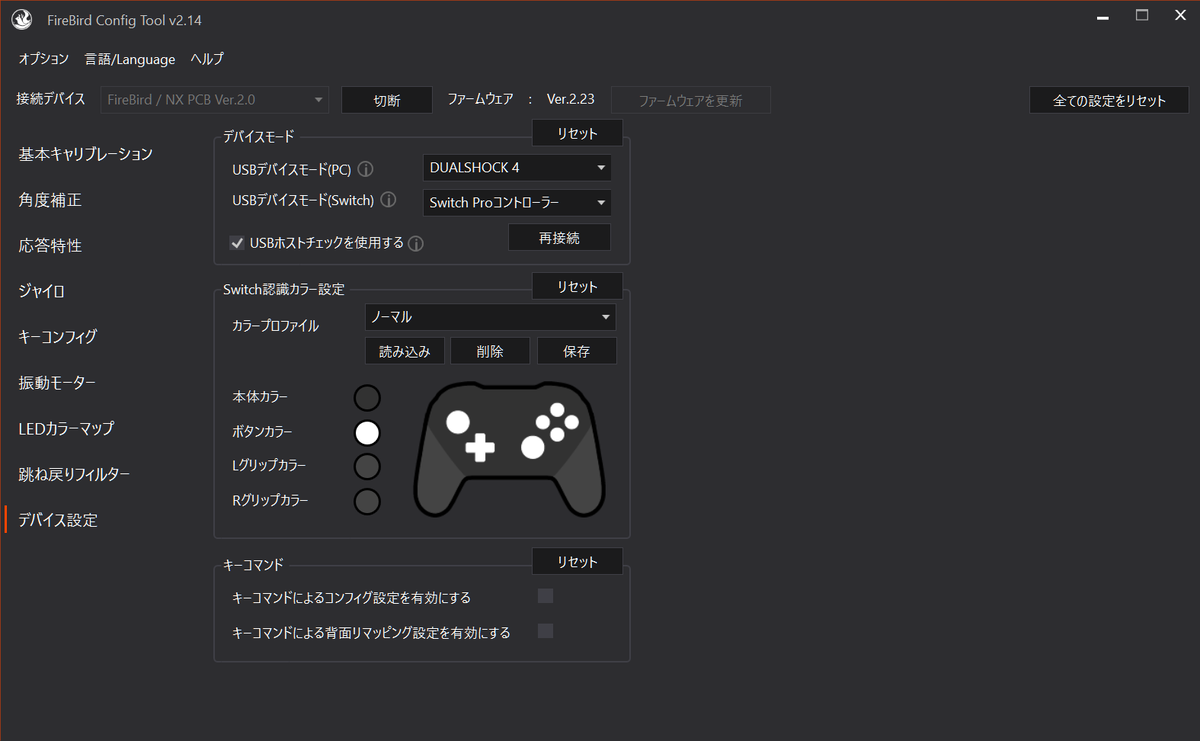Open the Switch Proコントローラー dropdown
The height and width of the screenshot is (741, 1200).
pos(516,202)
